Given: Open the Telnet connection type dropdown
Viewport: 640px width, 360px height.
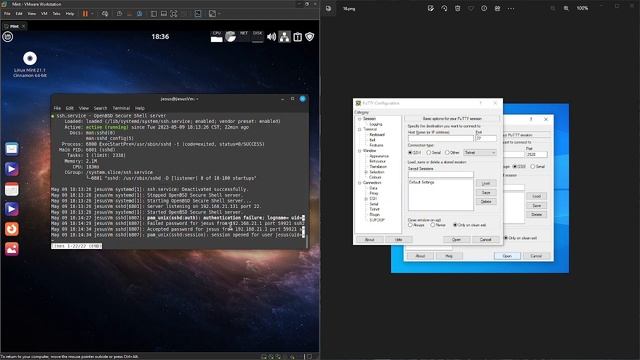Looking at the screenshot, I should [480, 153].
